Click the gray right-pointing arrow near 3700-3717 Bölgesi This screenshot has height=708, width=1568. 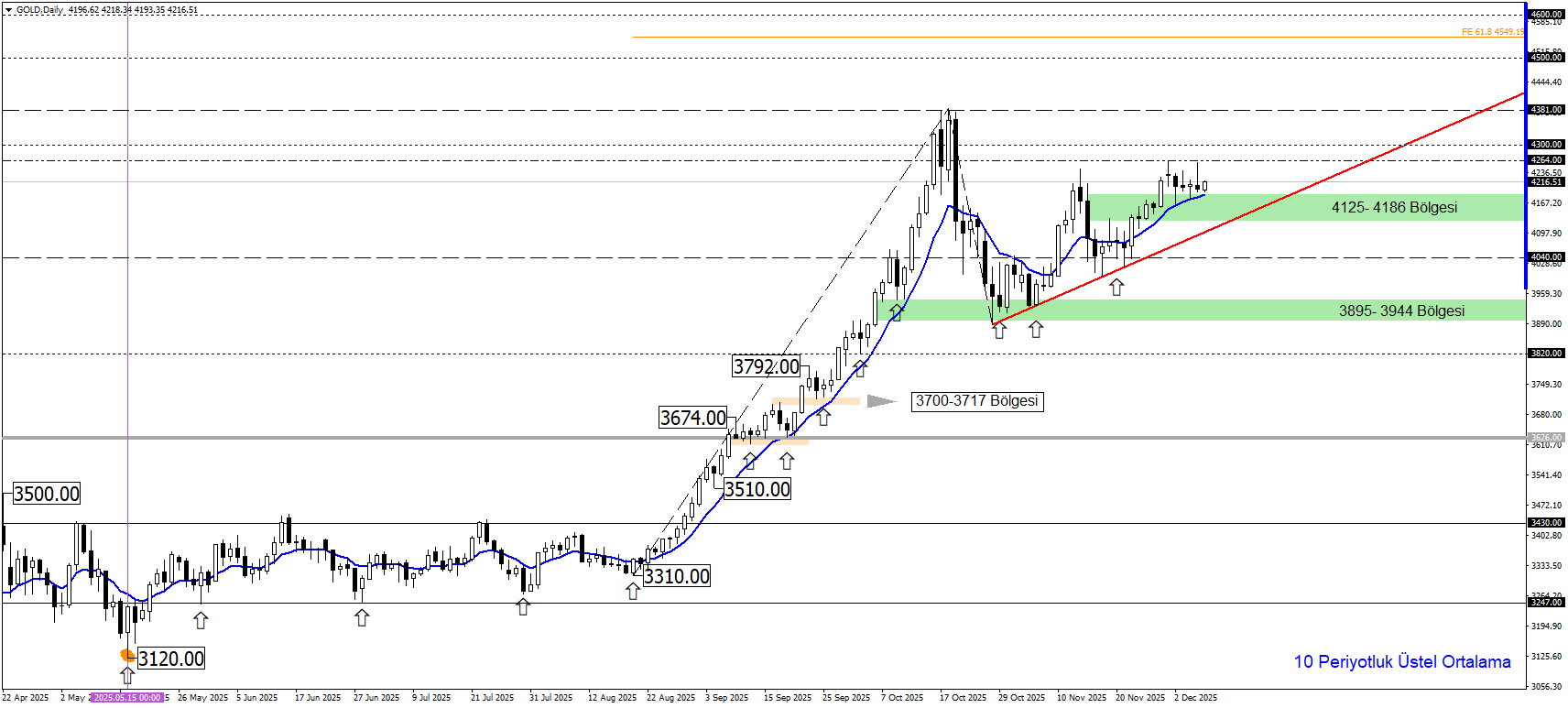pos(881,401)
